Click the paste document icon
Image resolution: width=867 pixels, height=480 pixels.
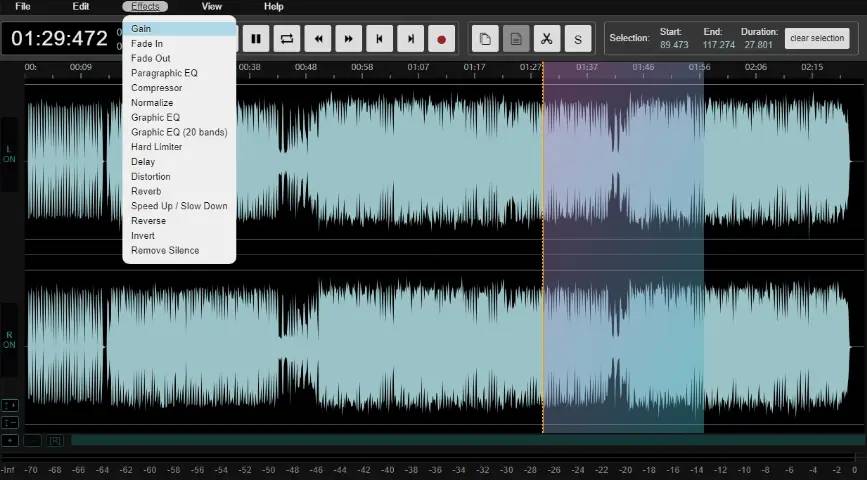516,39
